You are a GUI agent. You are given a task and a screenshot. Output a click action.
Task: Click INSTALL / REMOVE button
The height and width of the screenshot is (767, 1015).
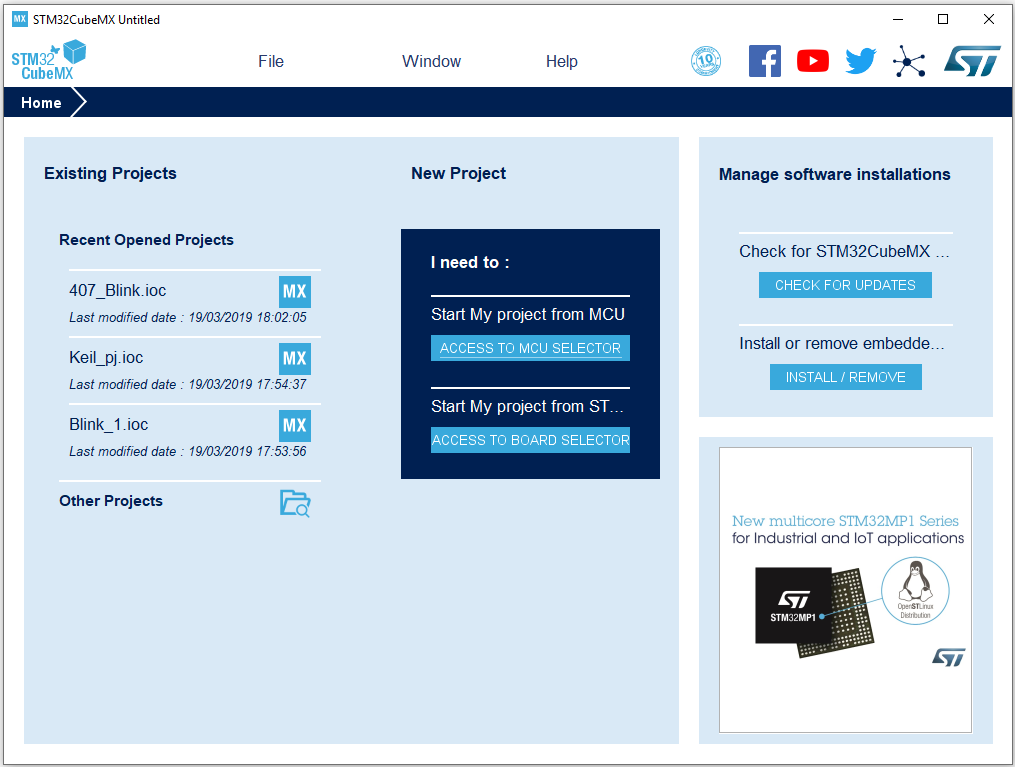click(845, 377)
